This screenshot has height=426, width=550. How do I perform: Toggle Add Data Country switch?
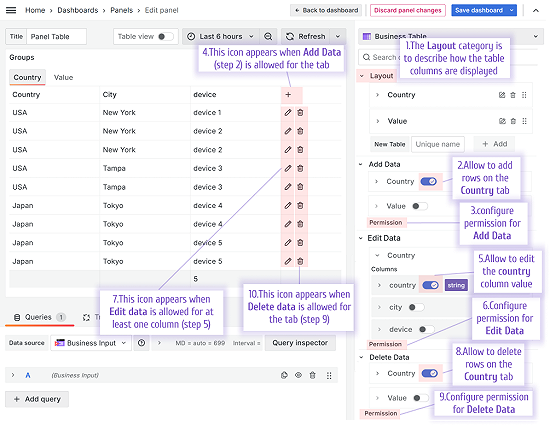pyautogui.click(x=429, y=181)
